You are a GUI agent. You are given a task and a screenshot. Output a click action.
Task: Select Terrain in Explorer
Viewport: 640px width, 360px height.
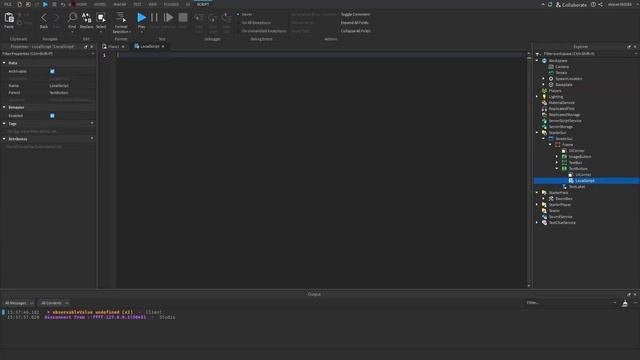[x=561, y=73]
